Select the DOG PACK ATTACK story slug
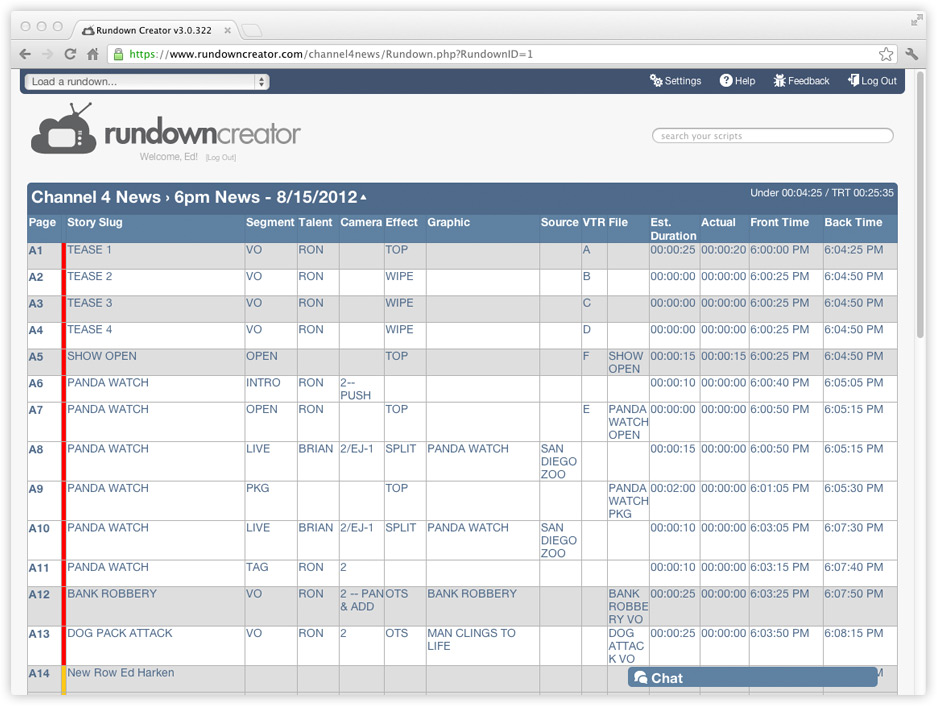 pyautogui.click(x=120, y=633)
